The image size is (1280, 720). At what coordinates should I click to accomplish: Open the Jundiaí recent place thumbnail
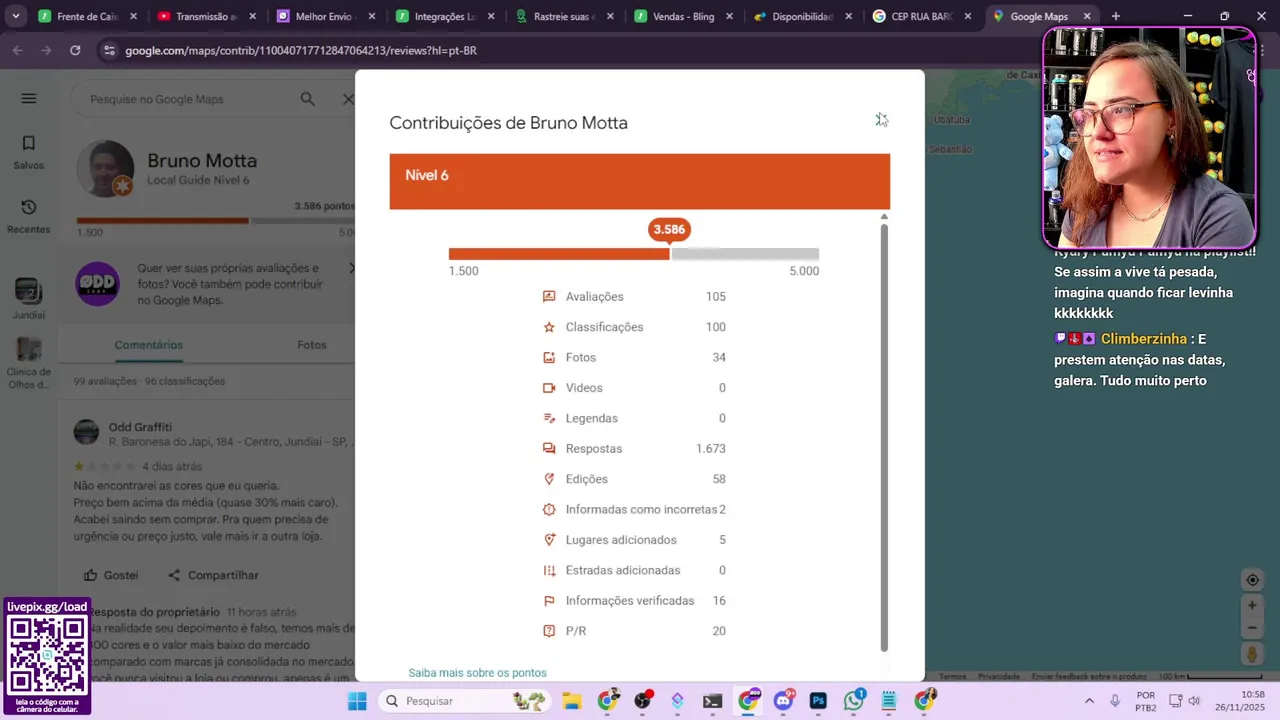29,291
